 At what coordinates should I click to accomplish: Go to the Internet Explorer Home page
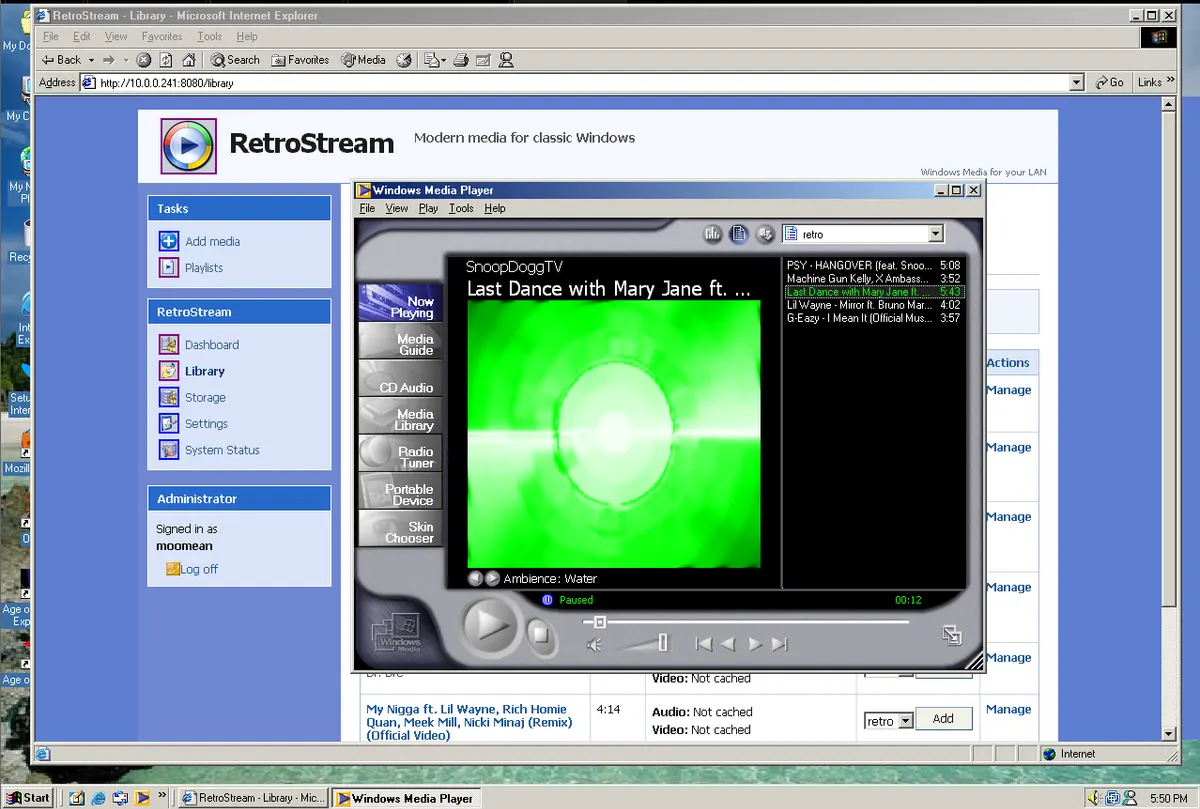pos(189,60)
